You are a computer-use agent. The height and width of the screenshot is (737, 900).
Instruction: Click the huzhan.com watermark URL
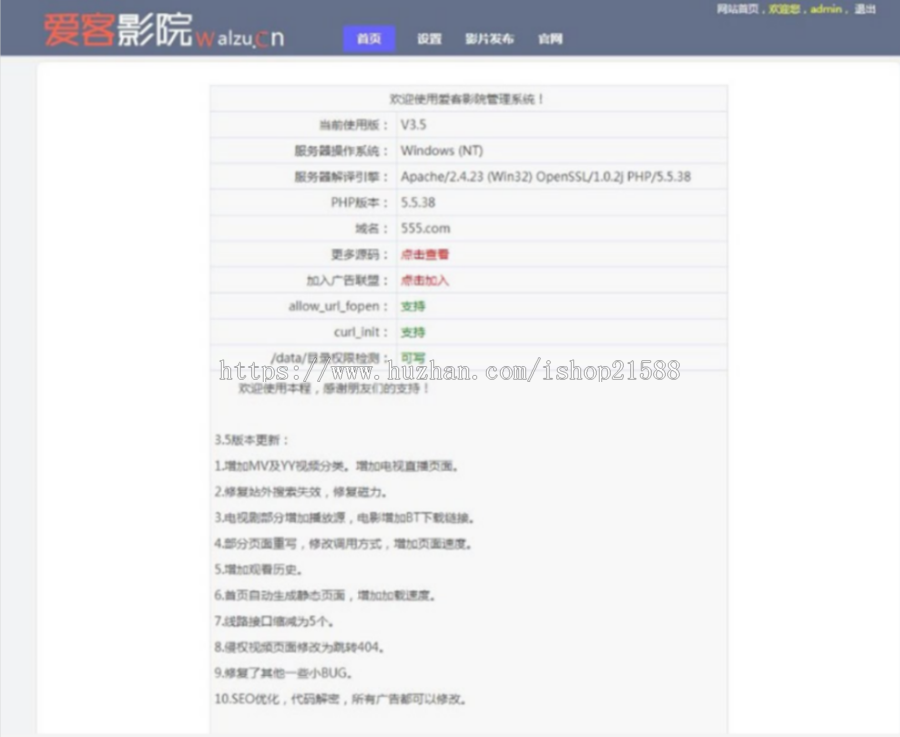point(450,369)
